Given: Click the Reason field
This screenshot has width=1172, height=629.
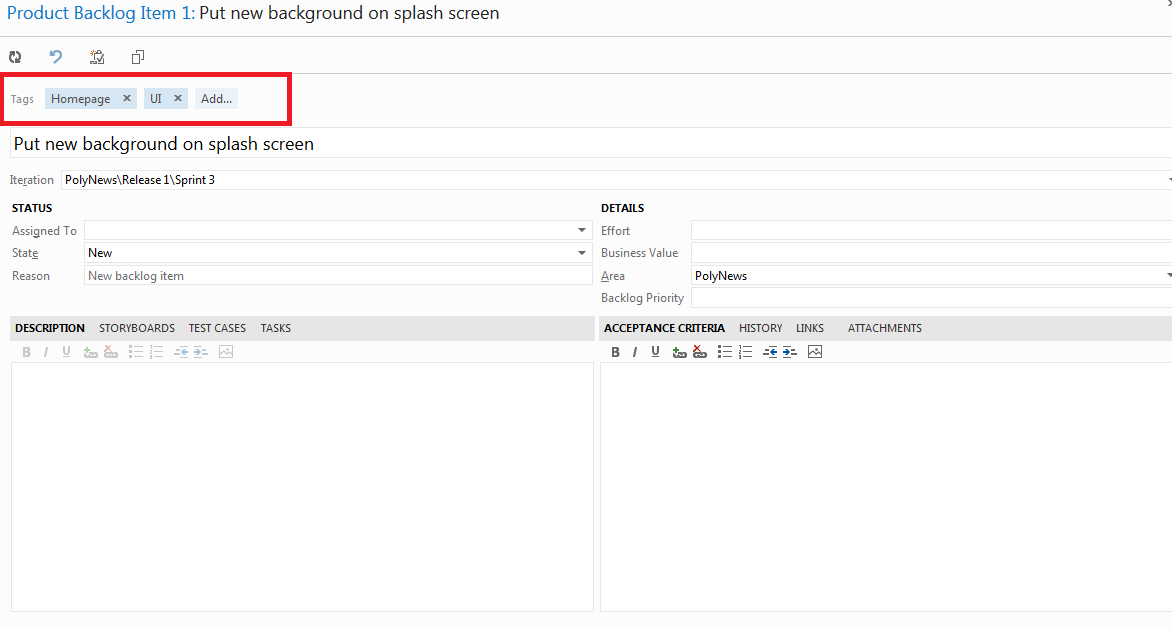Looking at the screenshot, I should point(338,276).
